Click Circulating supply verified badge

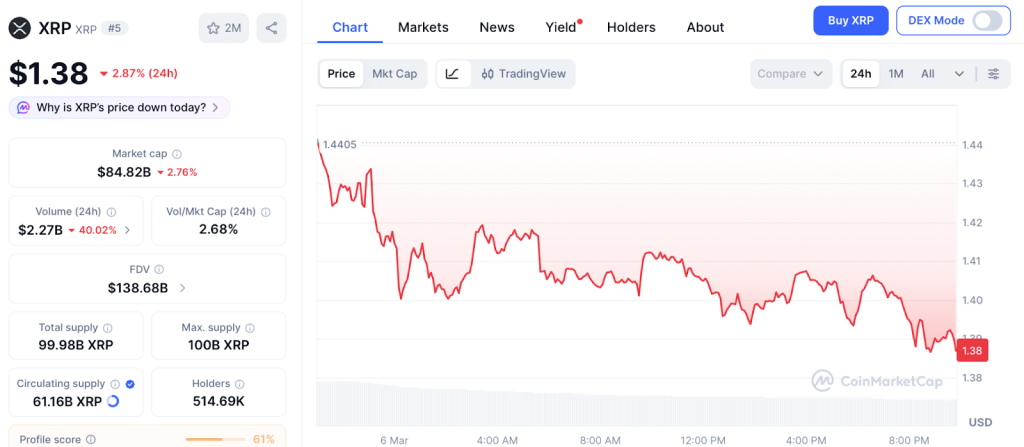[130, 384]
